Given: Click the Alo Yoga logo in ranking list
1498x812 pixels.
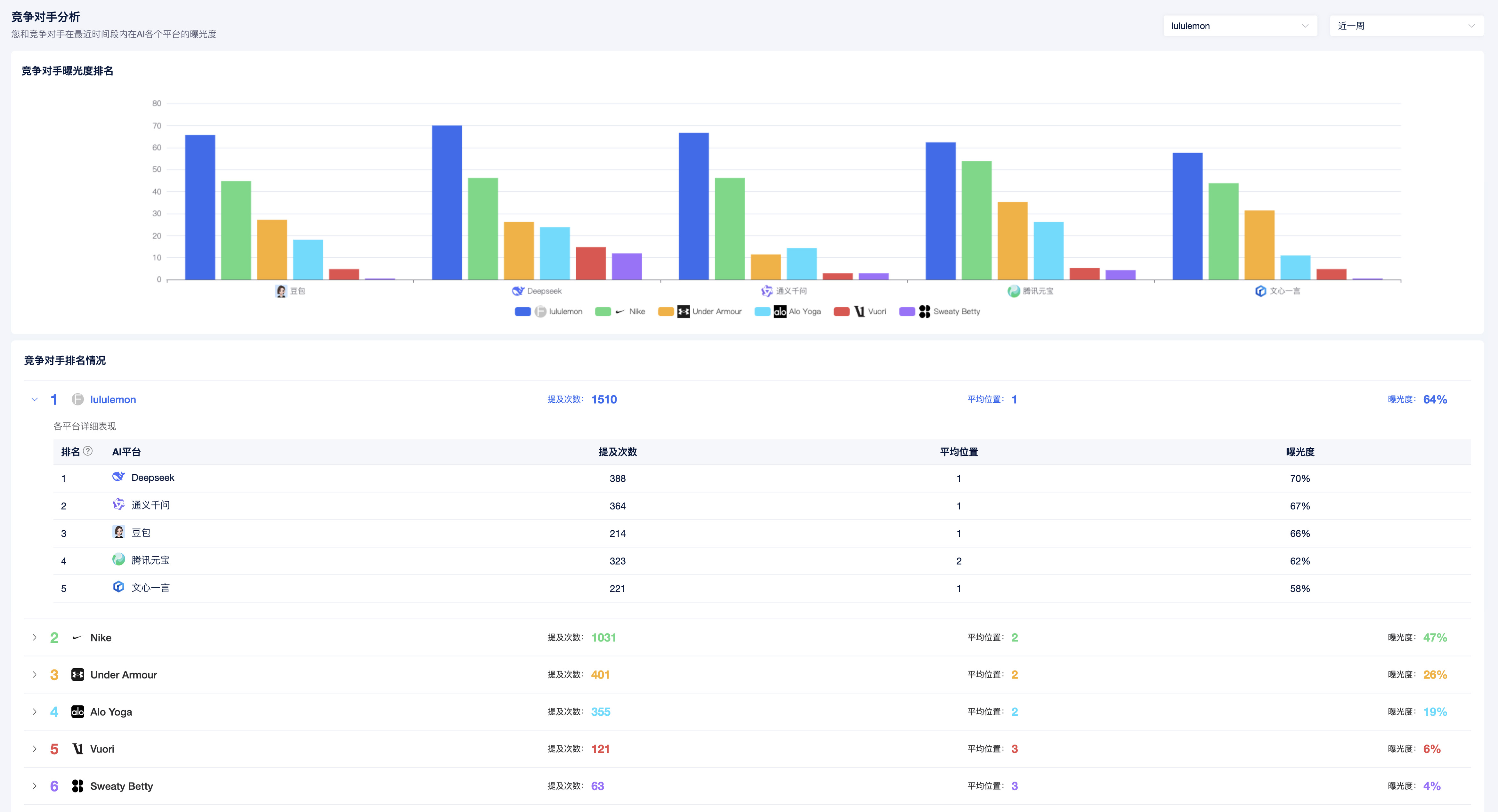Looking at the screenshot, I should [x=77, y=712].
